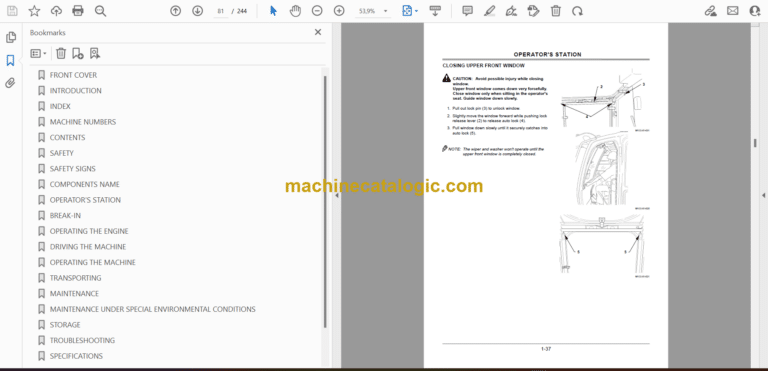This screenshot has width=768, height=371.
Task: Click the bookmarks panel vertical scrollbar
Action: pyautogui.click(x=324, y=201)
